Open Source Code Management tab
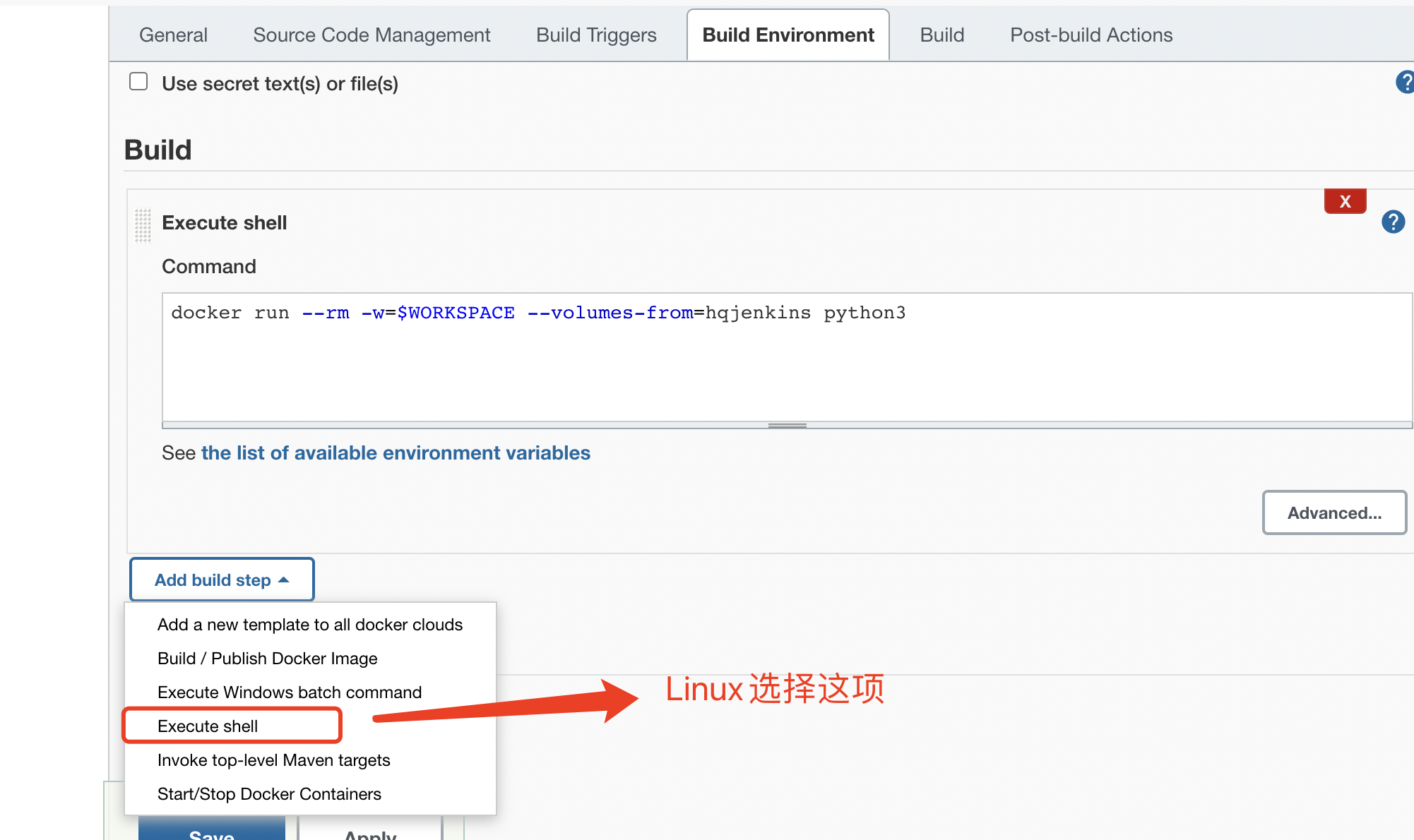This screenshot has width=1414, height=840. click(372, 35)
